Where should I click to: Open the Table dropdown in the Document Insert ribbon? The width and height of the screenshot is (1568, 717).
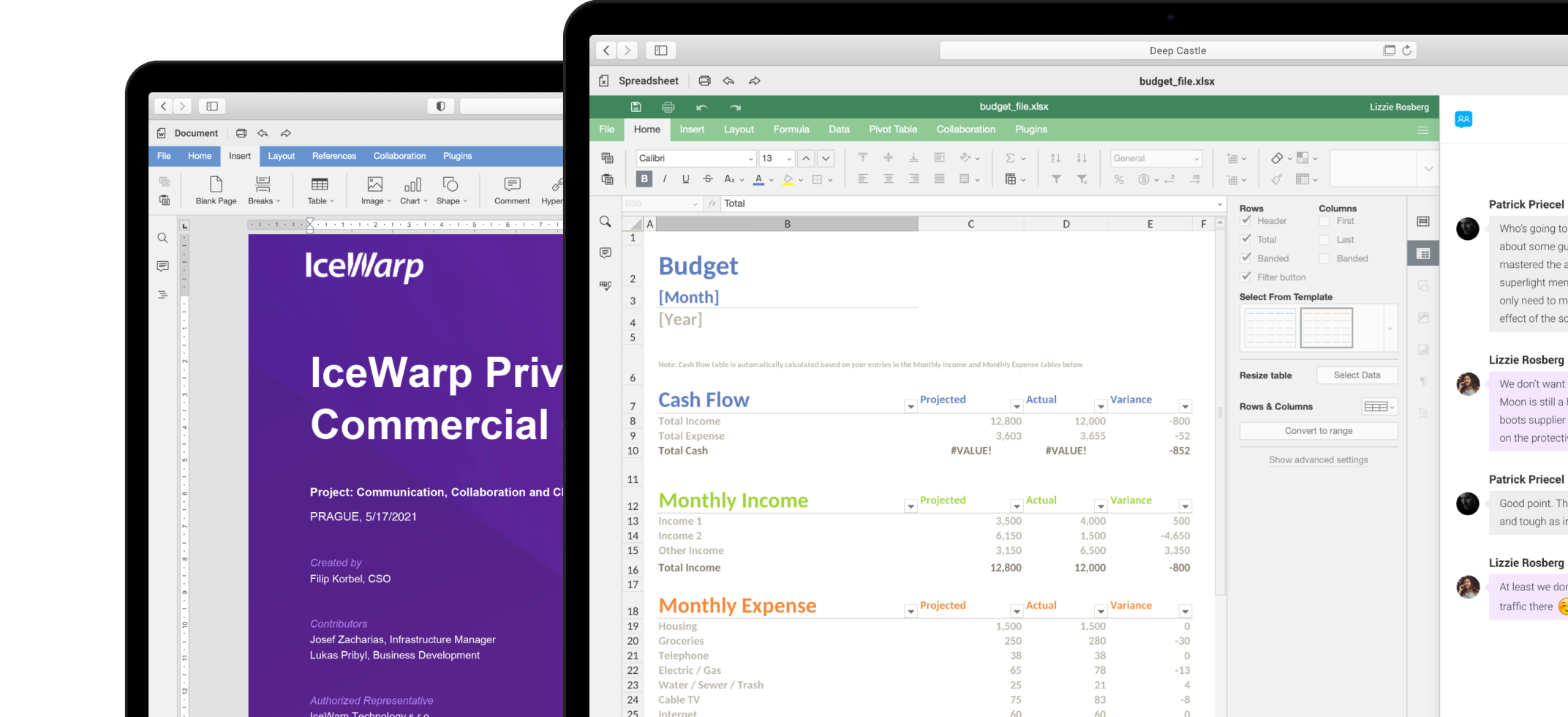[x=320, y=190]
